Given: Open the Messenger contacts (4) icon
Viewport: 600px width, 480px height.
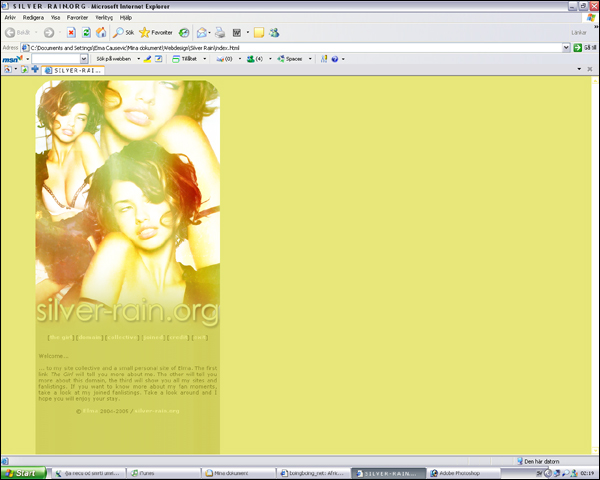Looking at the screenshot, I should [255, 59].
